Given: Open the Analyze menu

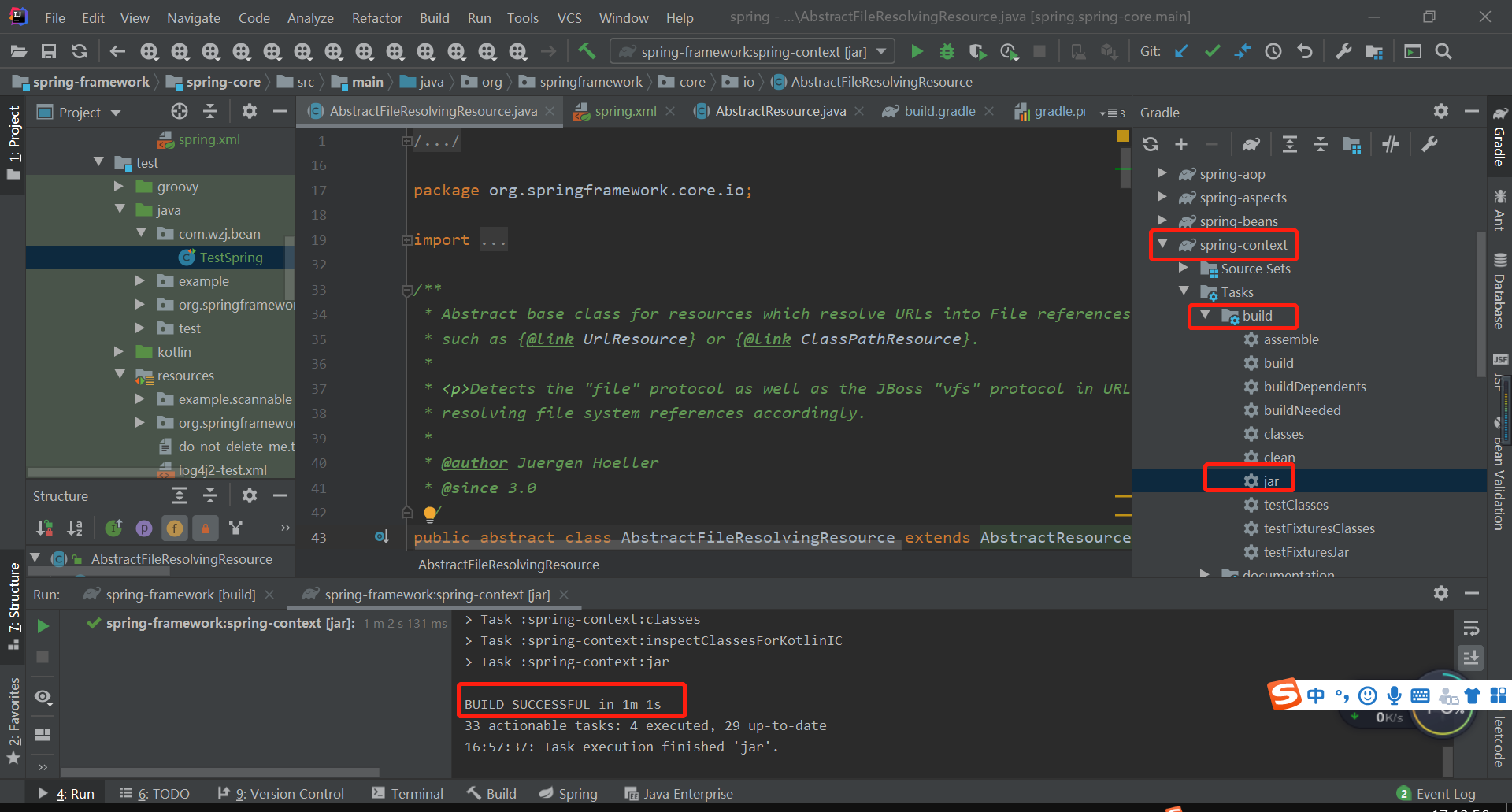Looking at the screenshot, I should tap(310, 17).
